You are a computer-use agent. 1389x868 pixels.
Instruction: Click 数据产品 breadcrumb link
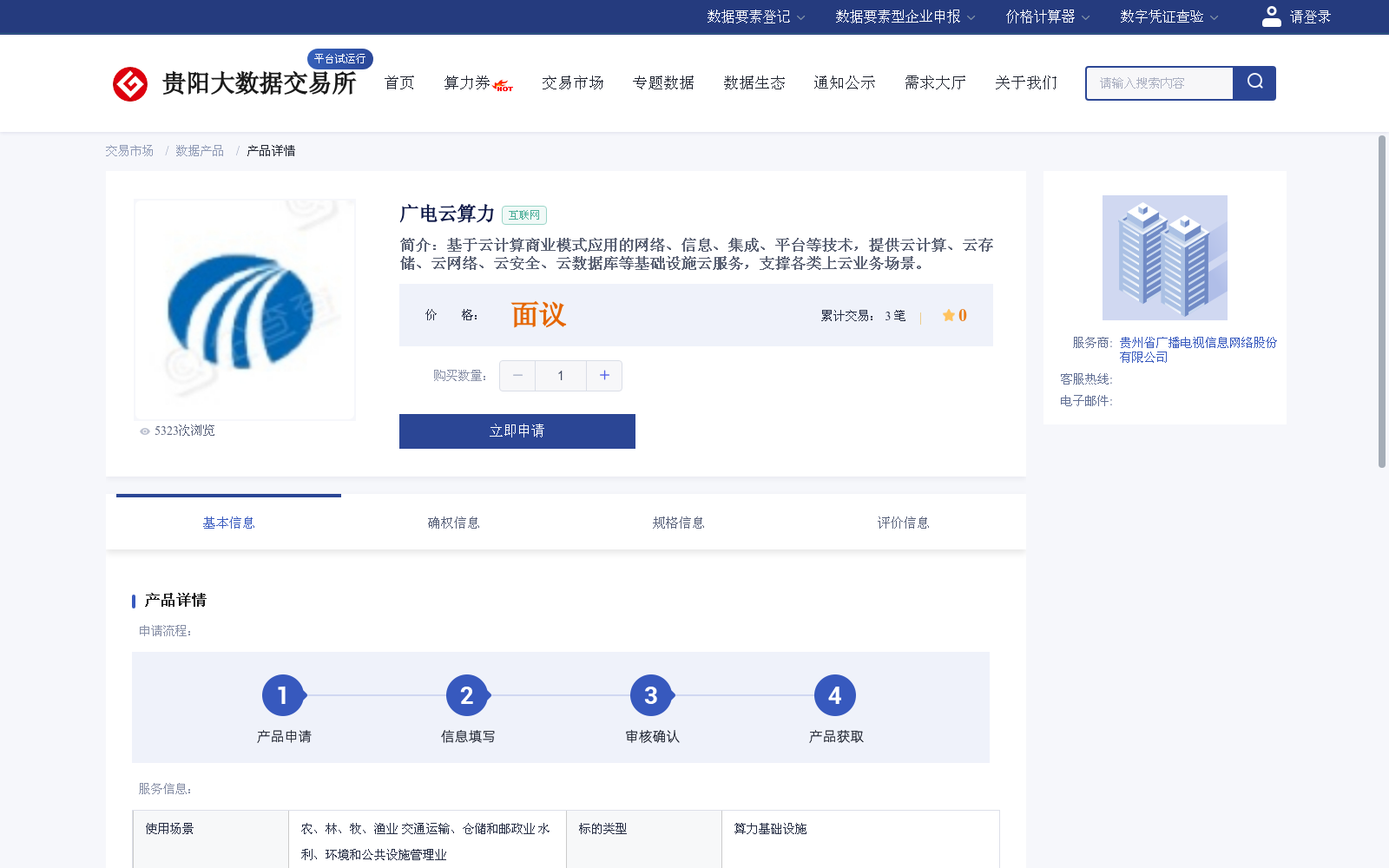[200, 151]
